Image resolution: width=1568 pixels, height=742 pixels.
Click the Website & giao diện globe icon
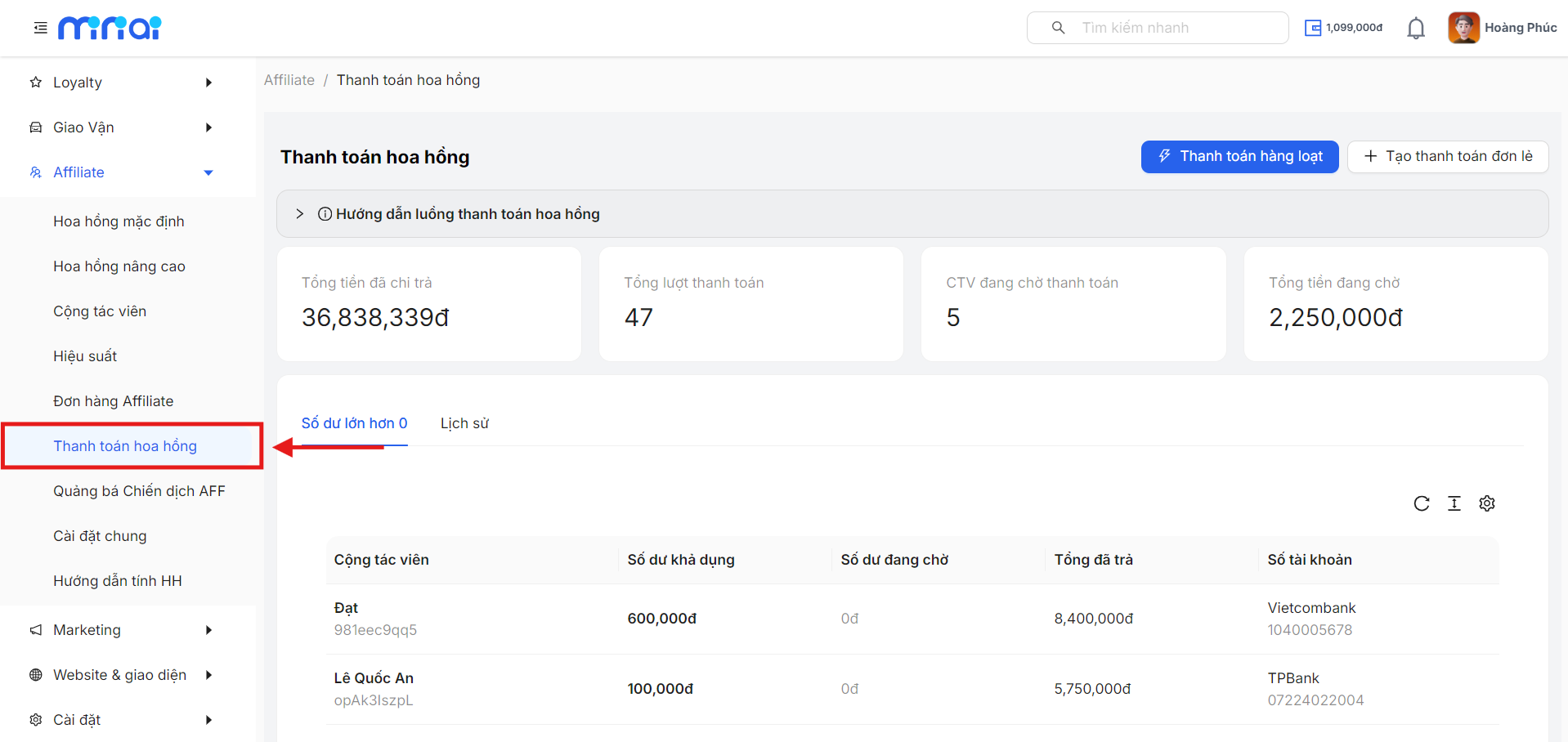(36, 675)
